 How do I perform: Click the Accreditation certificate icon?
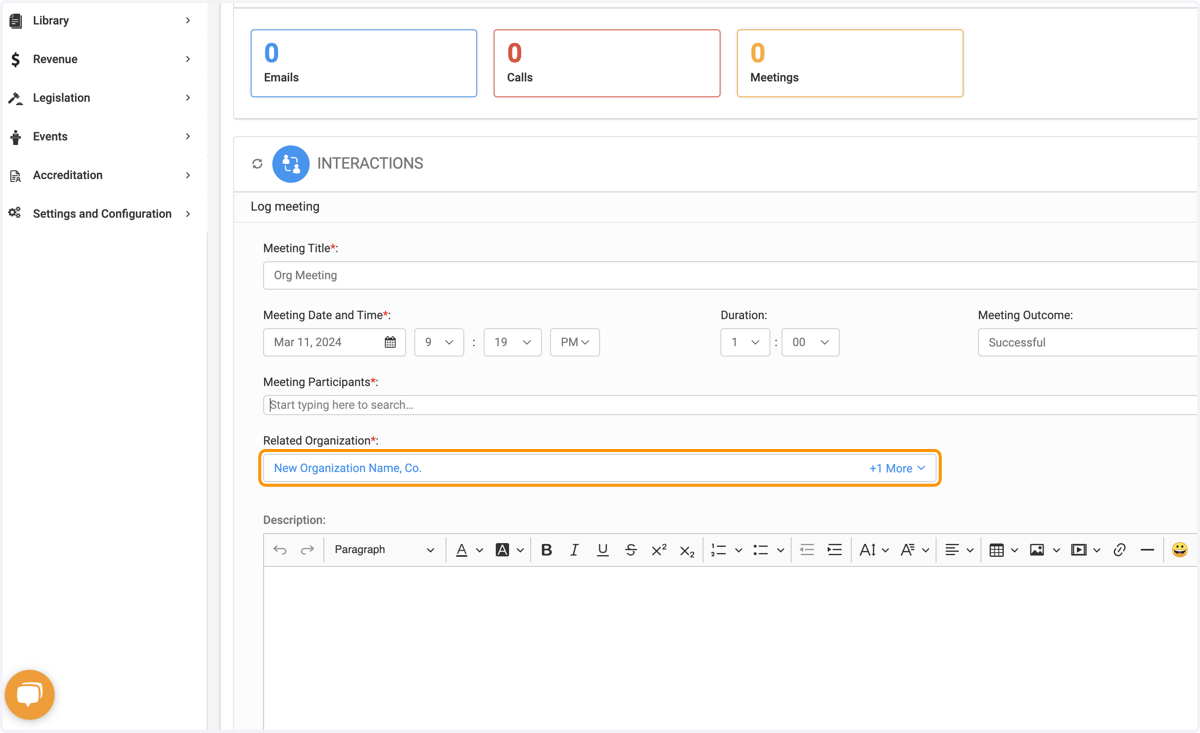pos(15,176)
